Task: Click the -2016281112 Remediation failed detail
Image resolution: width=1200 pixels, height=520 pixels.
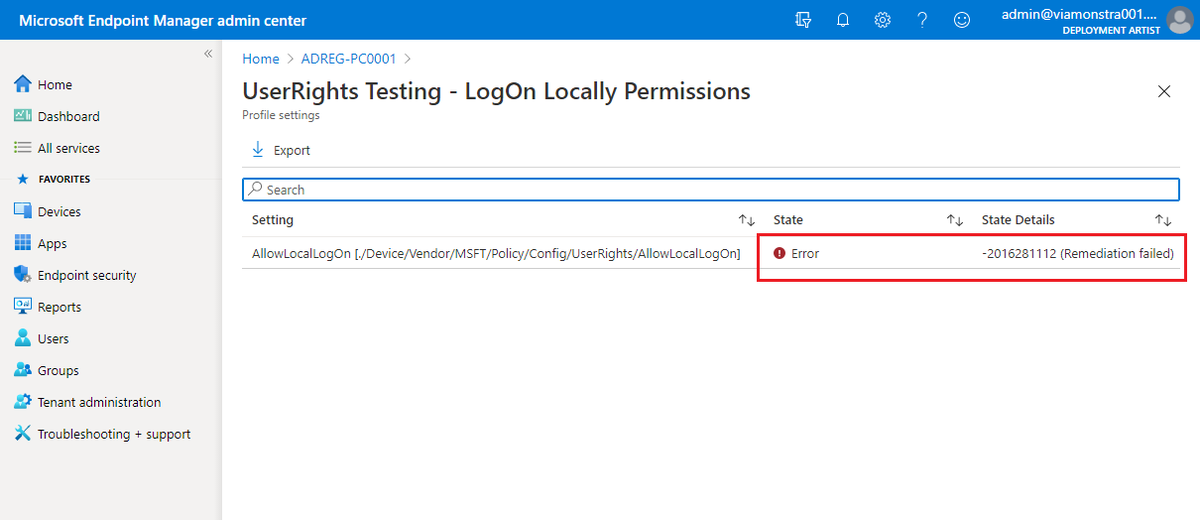Action: coord(1078,254)
